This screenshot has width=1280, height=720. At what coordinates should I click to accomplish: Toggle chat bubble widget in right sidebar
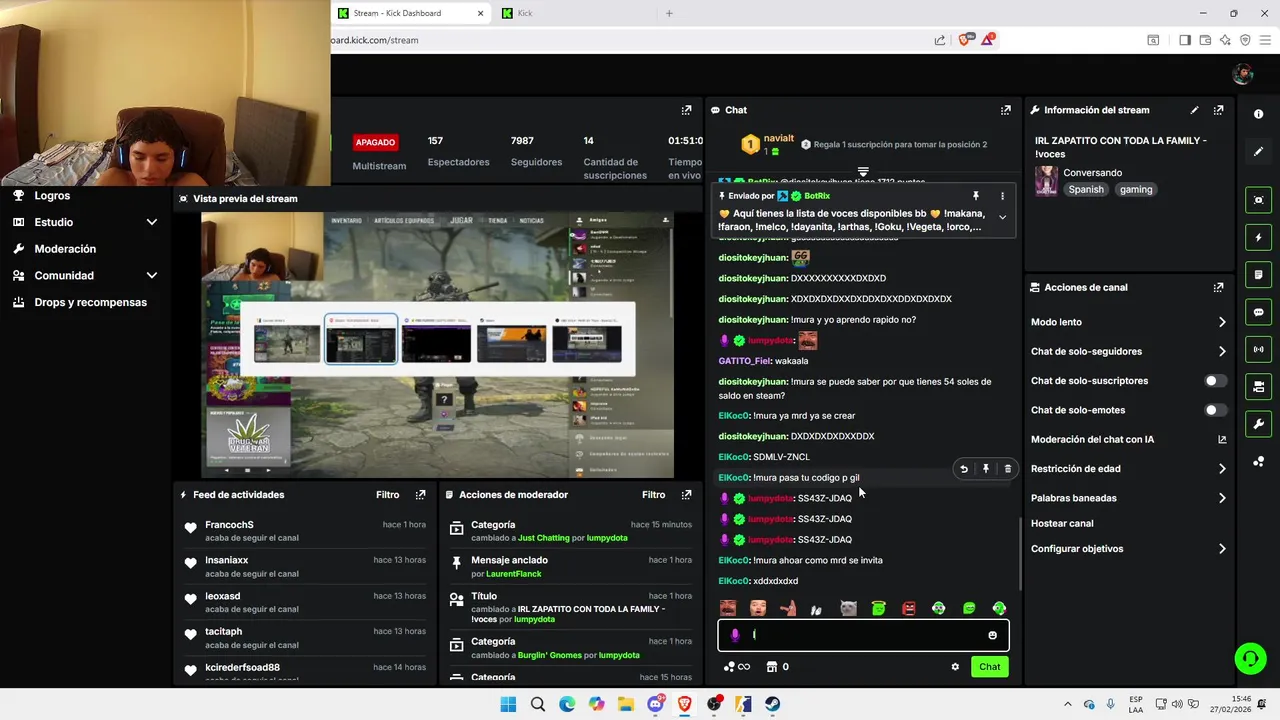tap(1258, 312)
